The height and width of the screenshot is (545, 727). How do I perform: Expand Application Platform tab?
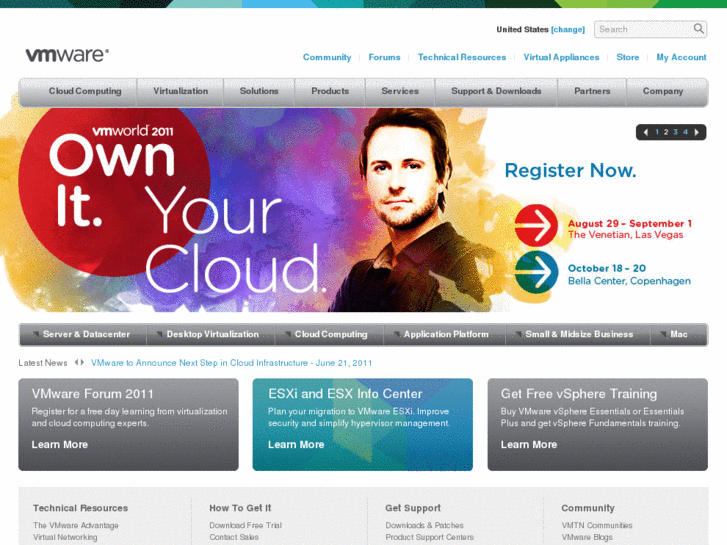point(444,334)
